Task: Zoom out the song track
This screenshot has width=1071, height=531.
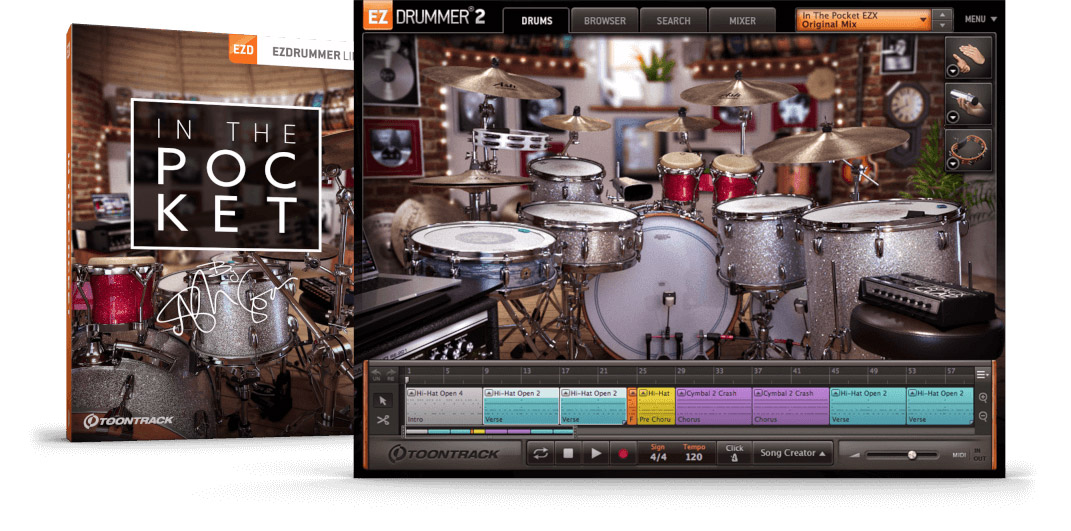Action: pos(984,416)
